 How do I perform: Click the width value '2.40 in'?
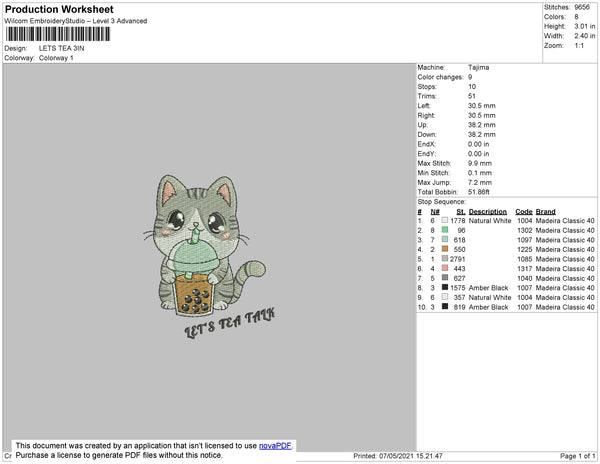585,36
